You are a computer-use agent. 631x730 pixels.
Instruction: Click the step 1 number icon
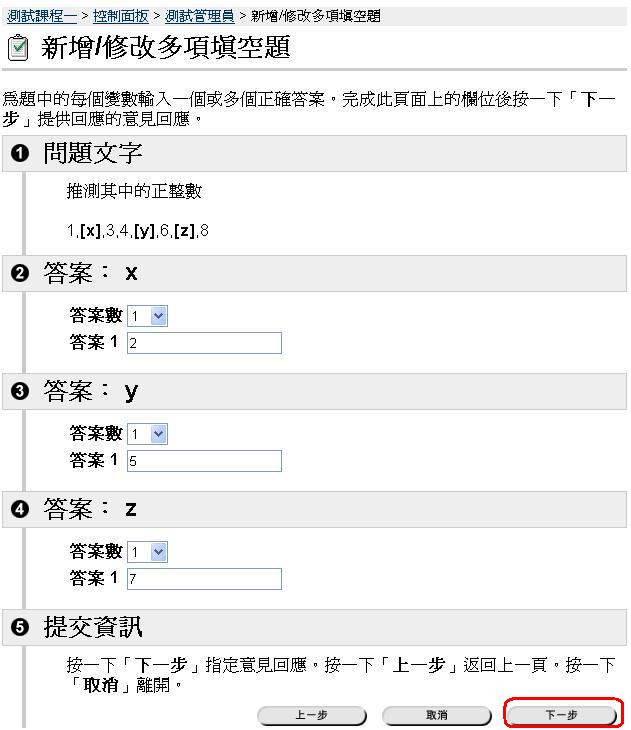click(21, 154)
